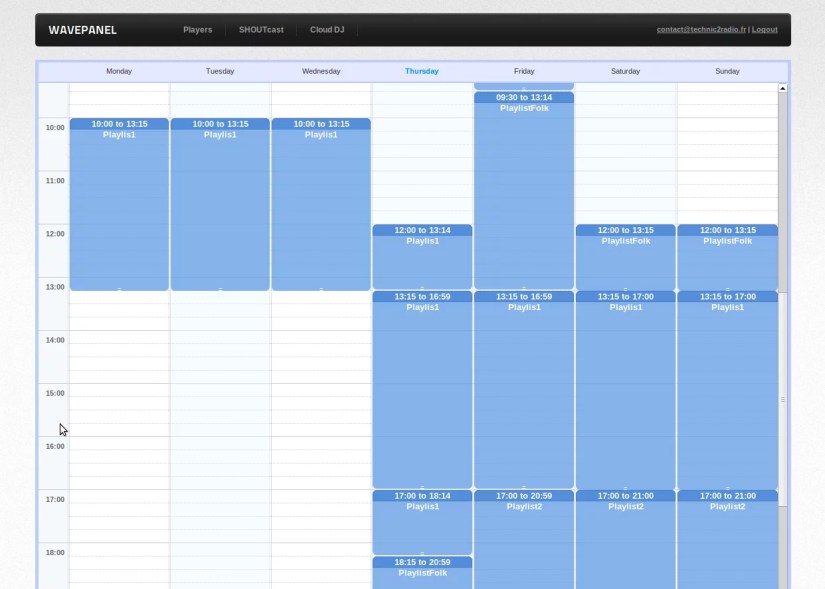Screen dimensions: 825x589
Task: Click the scrollbar up arrow
Action: pos(783,88)
